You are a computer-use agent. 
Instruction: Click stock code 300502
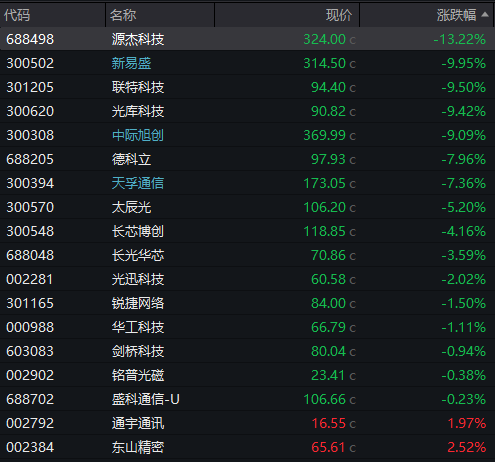[x=30, y=63]
